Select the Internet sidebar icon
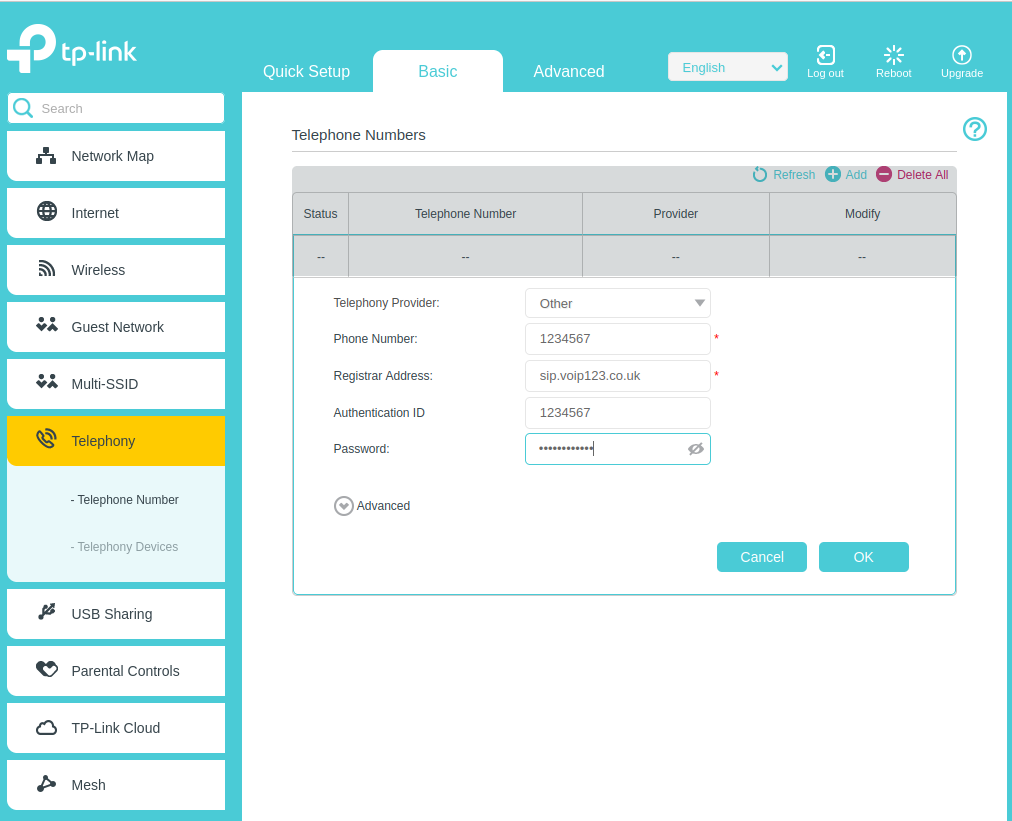This screenshot has width=1012, height=821. [46, 212]
